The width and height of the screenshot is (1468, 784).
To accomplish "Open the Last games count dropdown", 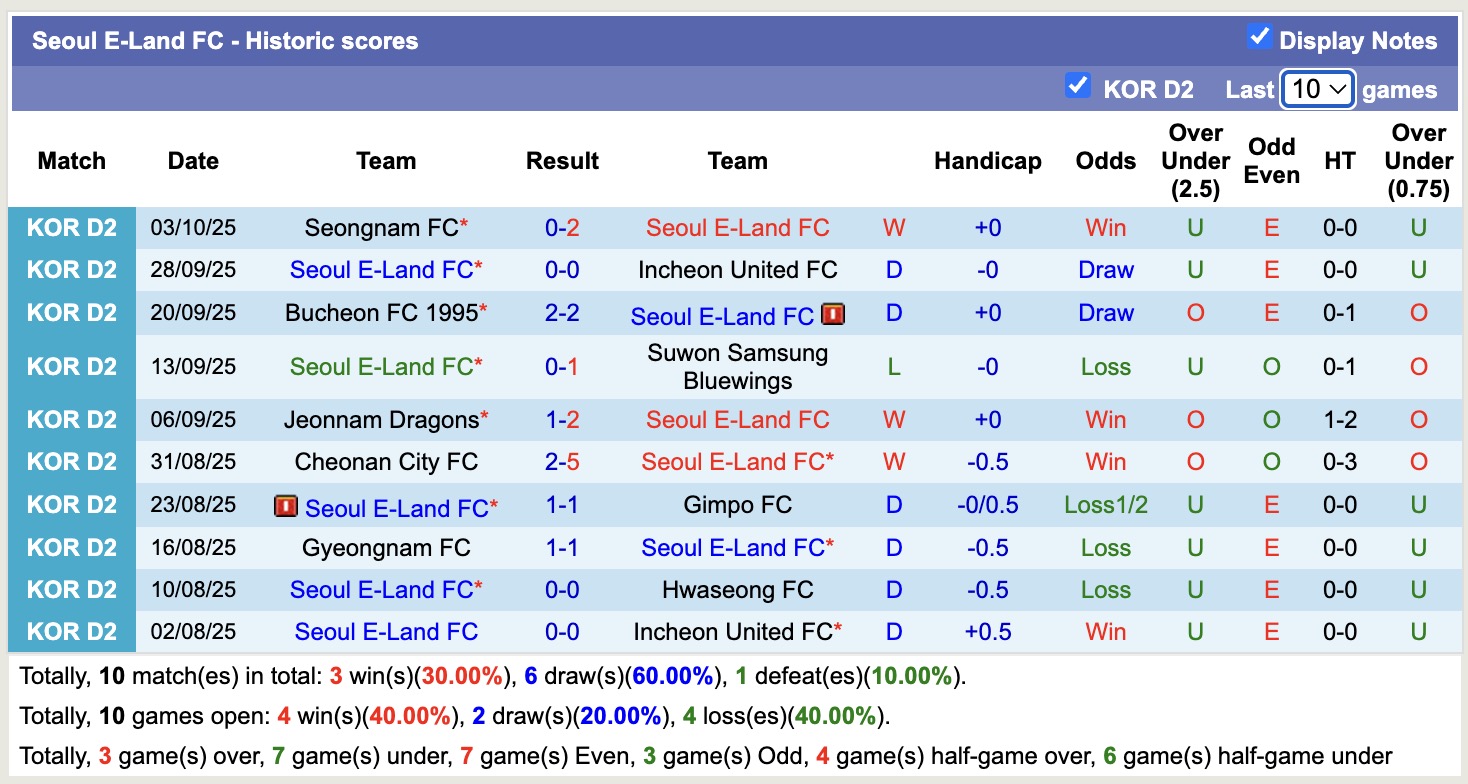I will pos(1317,89).
